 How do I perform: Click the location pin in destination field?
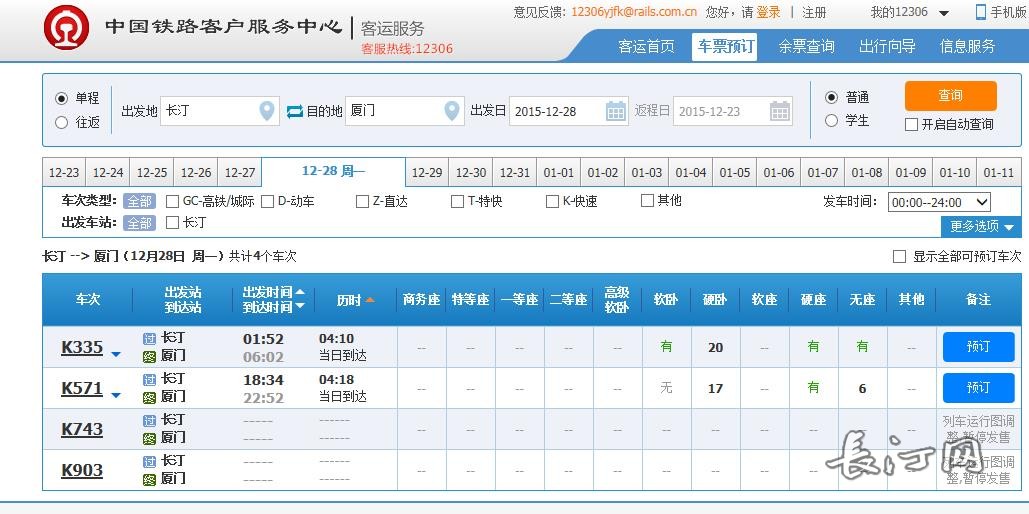452,111
